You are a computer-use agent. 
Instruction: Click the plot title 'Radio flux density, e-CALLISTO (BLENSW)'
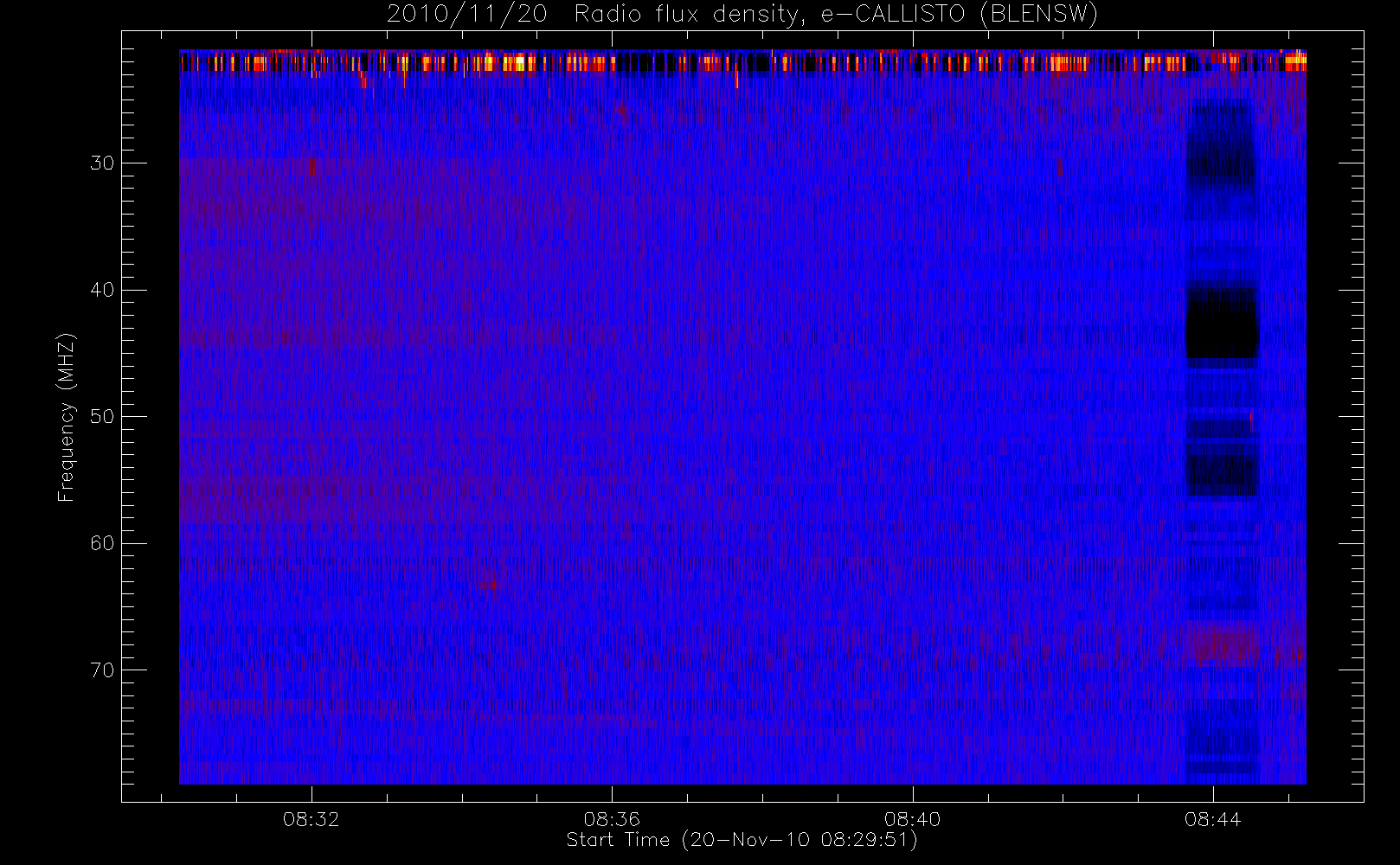coord(836,14)
